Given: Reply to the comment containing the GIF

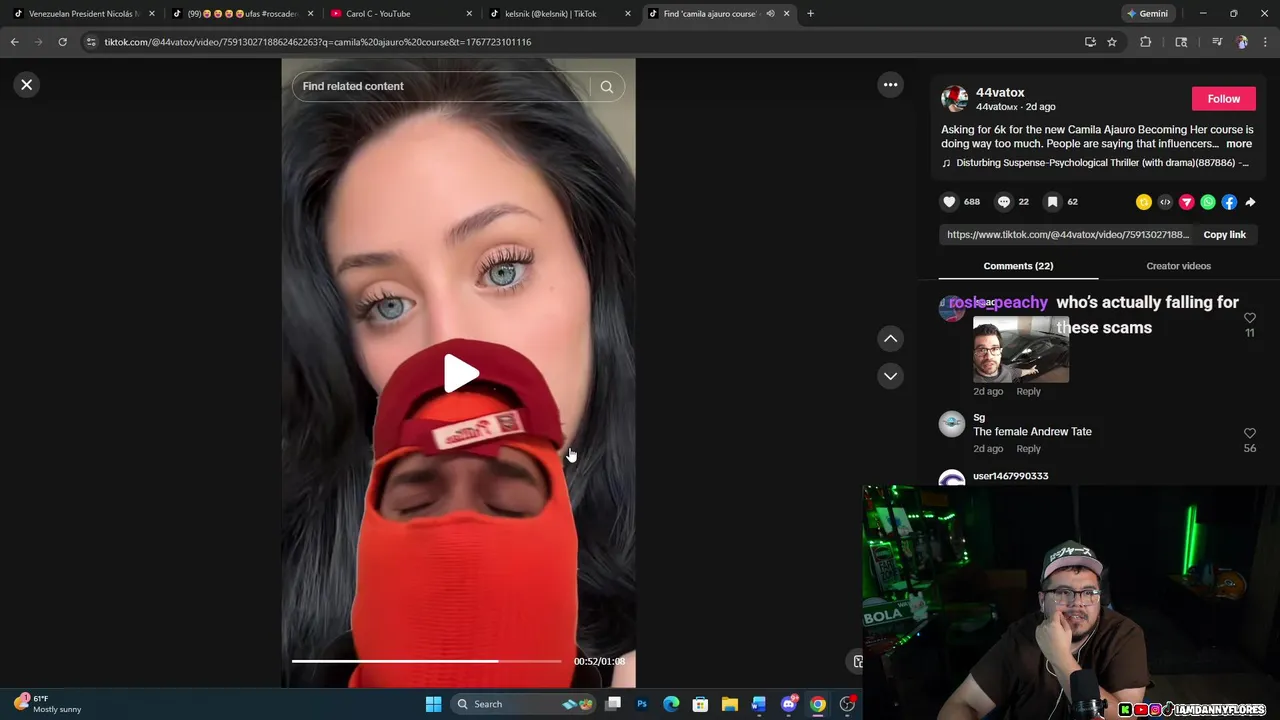Looking at the screenshot, I should [1028, 392].
